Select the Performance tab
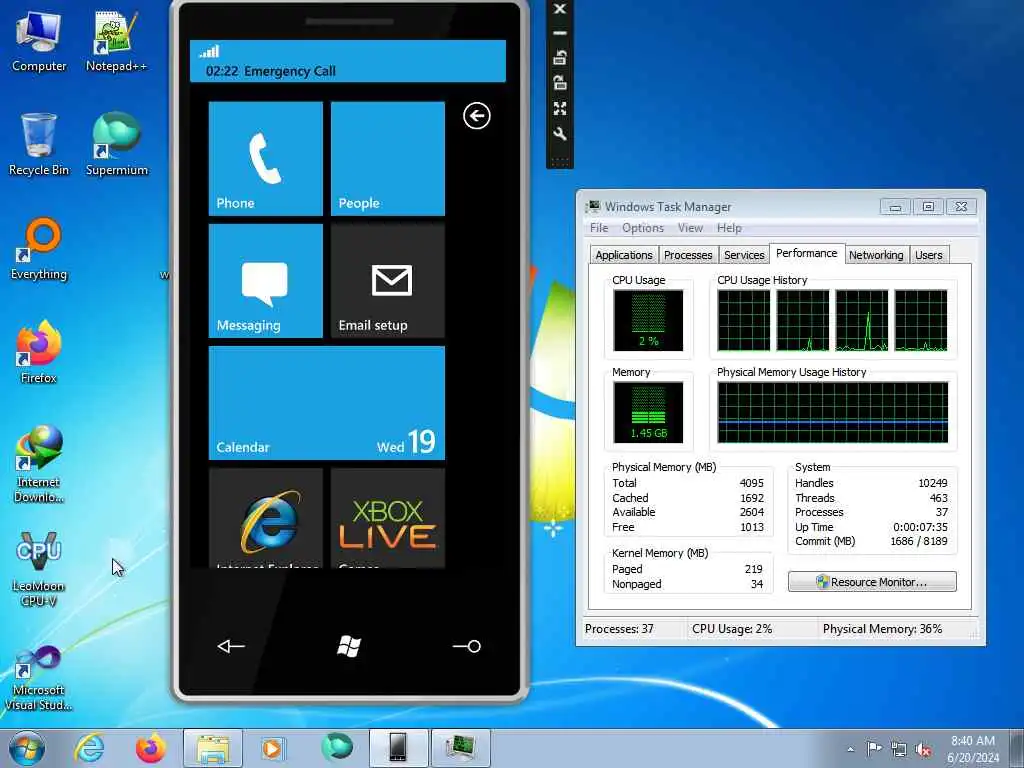1024x768 pixels. coord(807,253)
